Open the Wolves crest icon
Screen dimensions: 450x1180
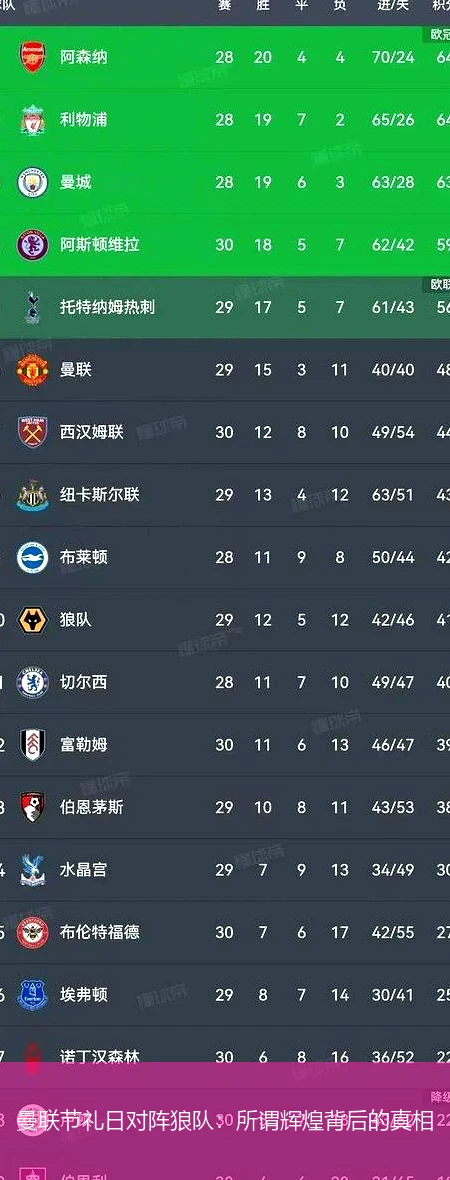click(x=32, y=619)
